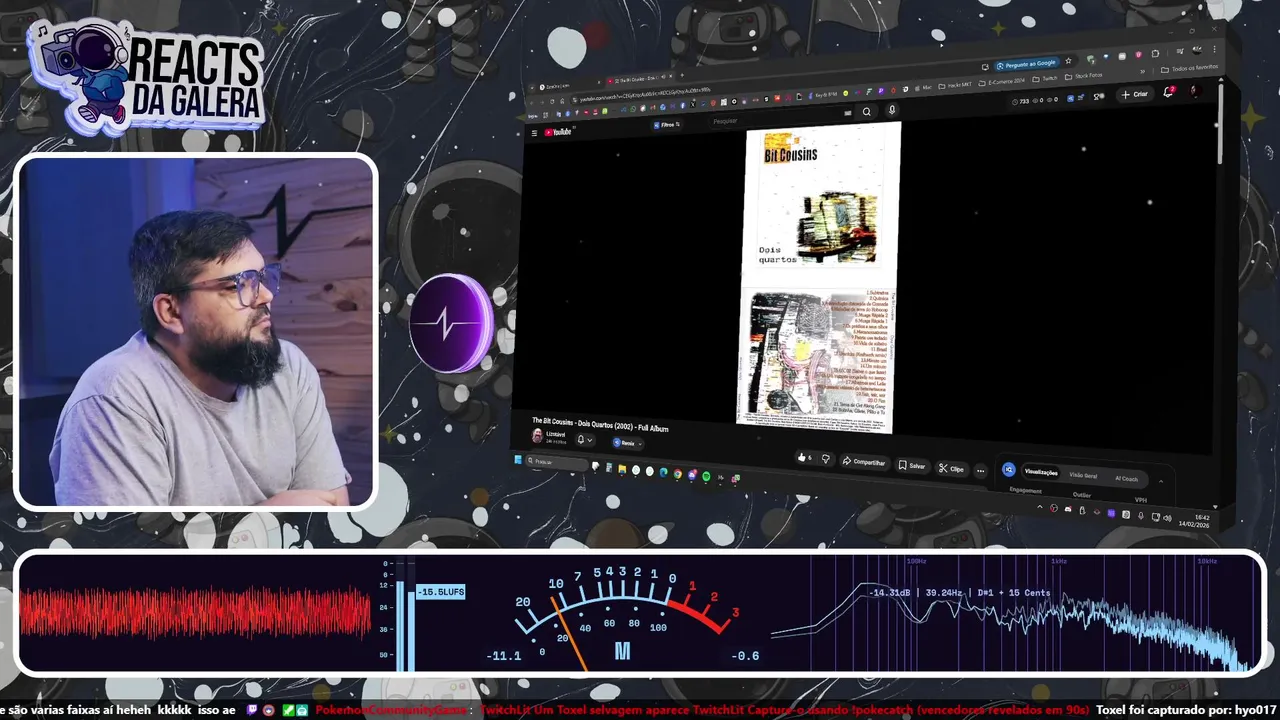Switch to AI Coach tab

tap(1126, 478)
